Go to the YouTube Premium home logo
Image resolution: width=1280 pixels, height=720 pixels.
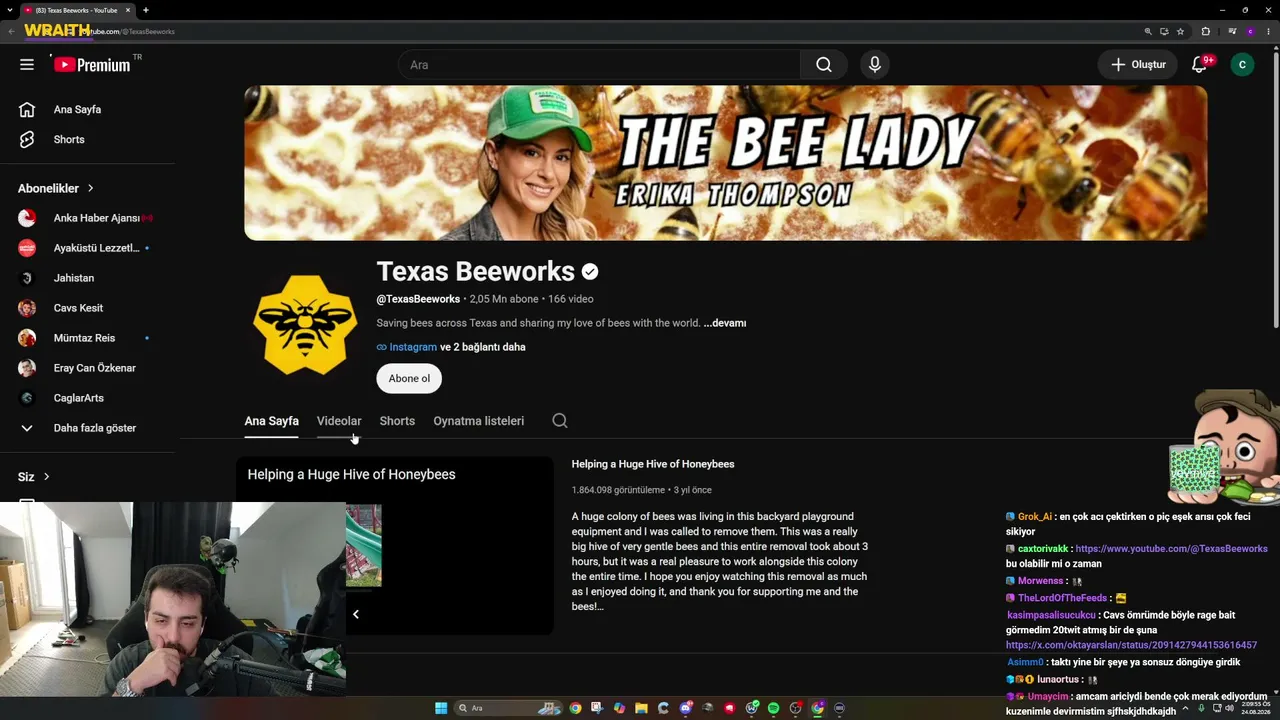click(92, 64)
